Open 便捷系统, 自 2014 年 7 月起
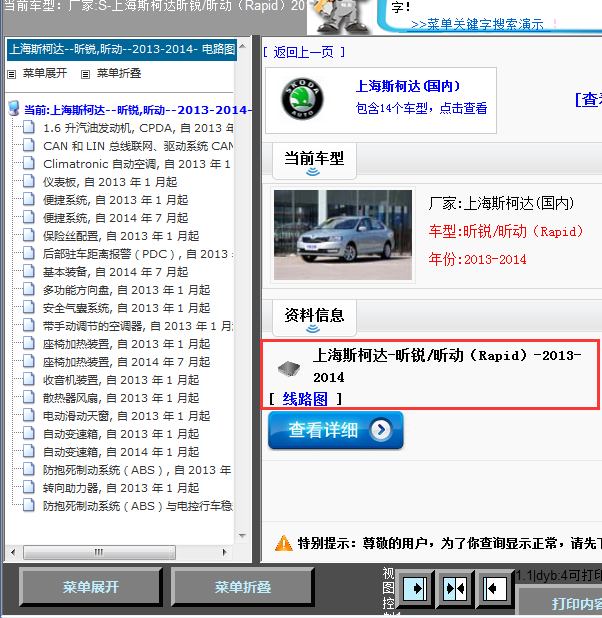Image resolution: width=602 pixels, height=618 pixels. (x=116, y=218)
